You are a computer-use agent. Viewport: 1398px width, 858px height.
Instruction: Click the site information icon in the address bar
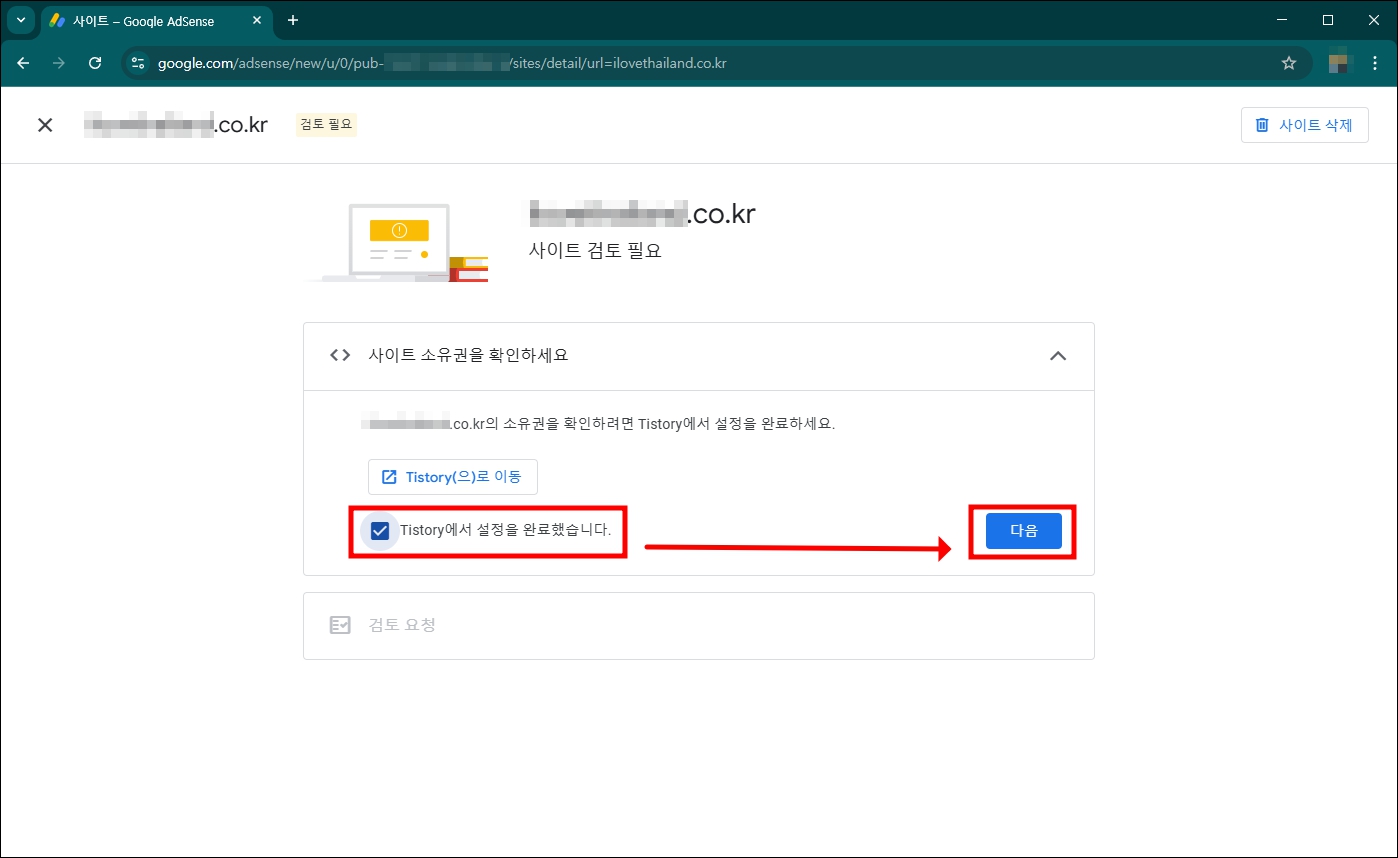click(x=136, y=62)
